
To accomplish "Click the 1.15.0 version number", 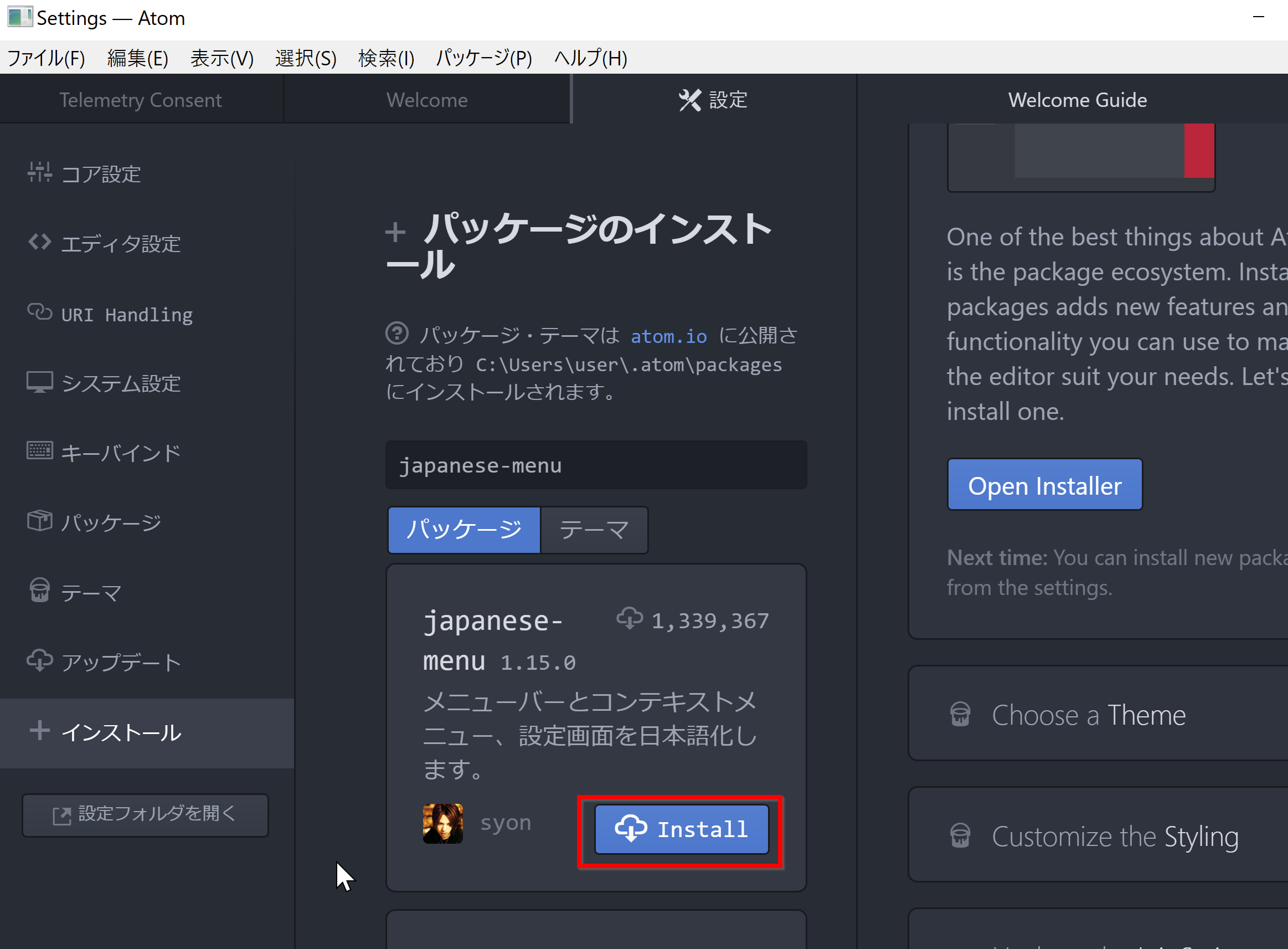I will [538, 663].
